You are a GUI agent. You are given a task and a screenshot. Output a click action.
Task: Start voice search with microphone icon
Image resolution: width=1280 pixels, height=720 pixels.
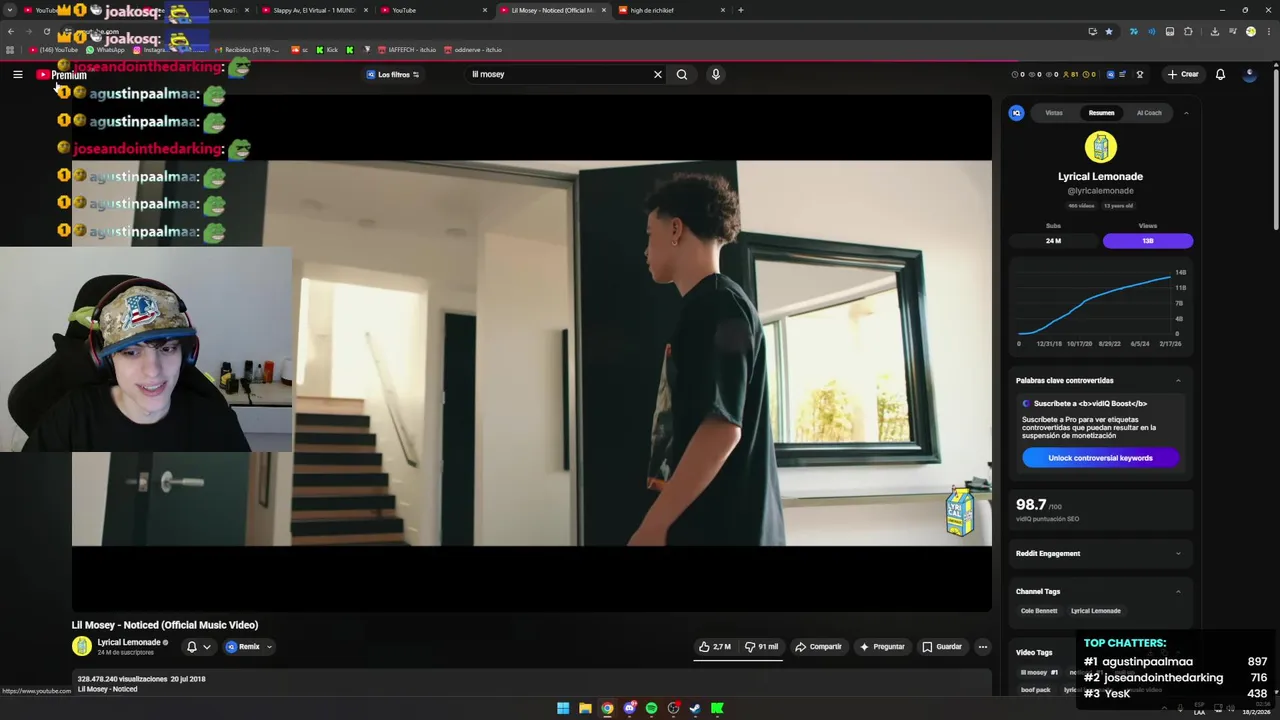(715, 74)
